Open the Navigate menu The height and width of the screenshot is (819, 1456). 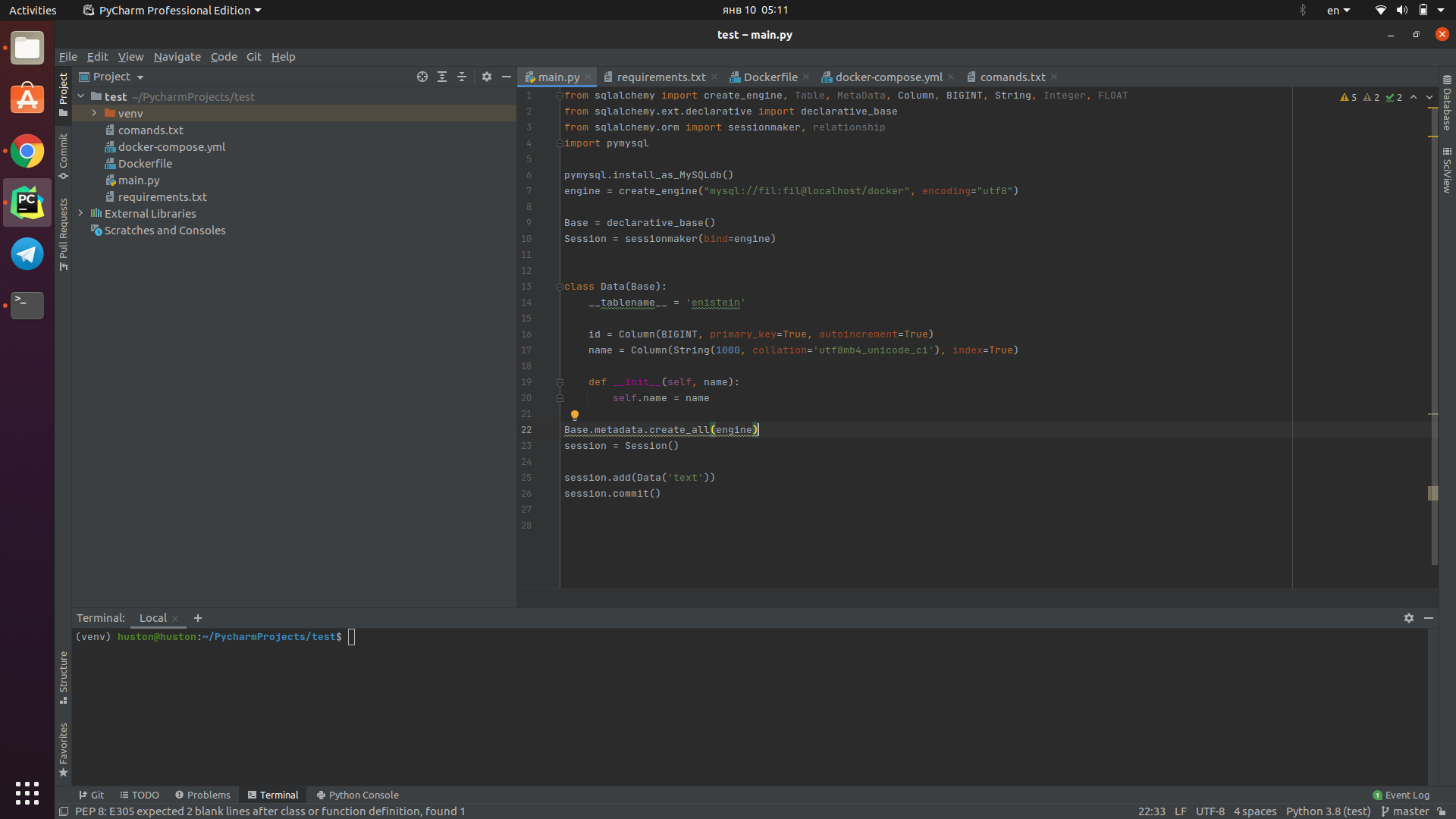(x=177, y=57)
